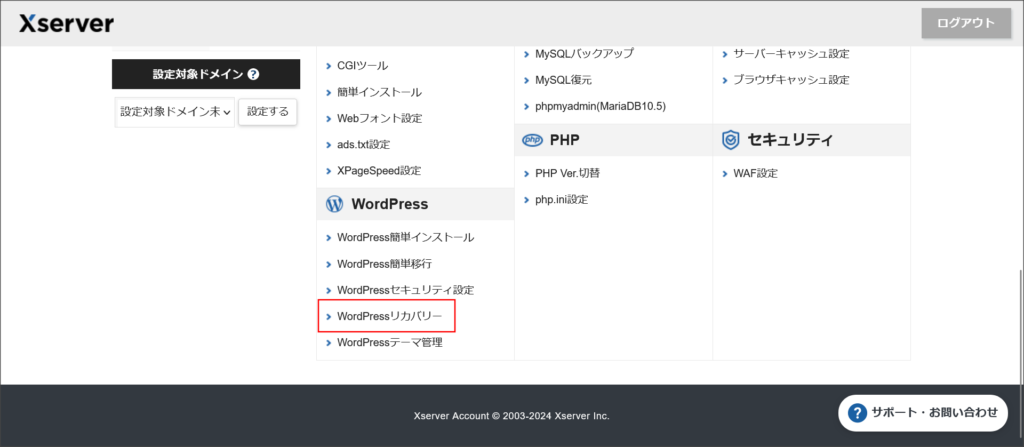Open WordPressテーマ管理 link
This screenshot has height=447, width=1024.
point(389,342)
